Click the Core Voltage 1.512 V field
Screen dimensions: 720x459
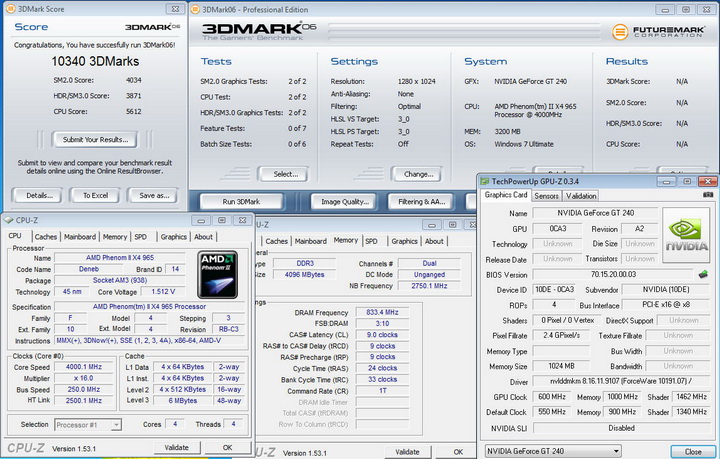point(163,291)
